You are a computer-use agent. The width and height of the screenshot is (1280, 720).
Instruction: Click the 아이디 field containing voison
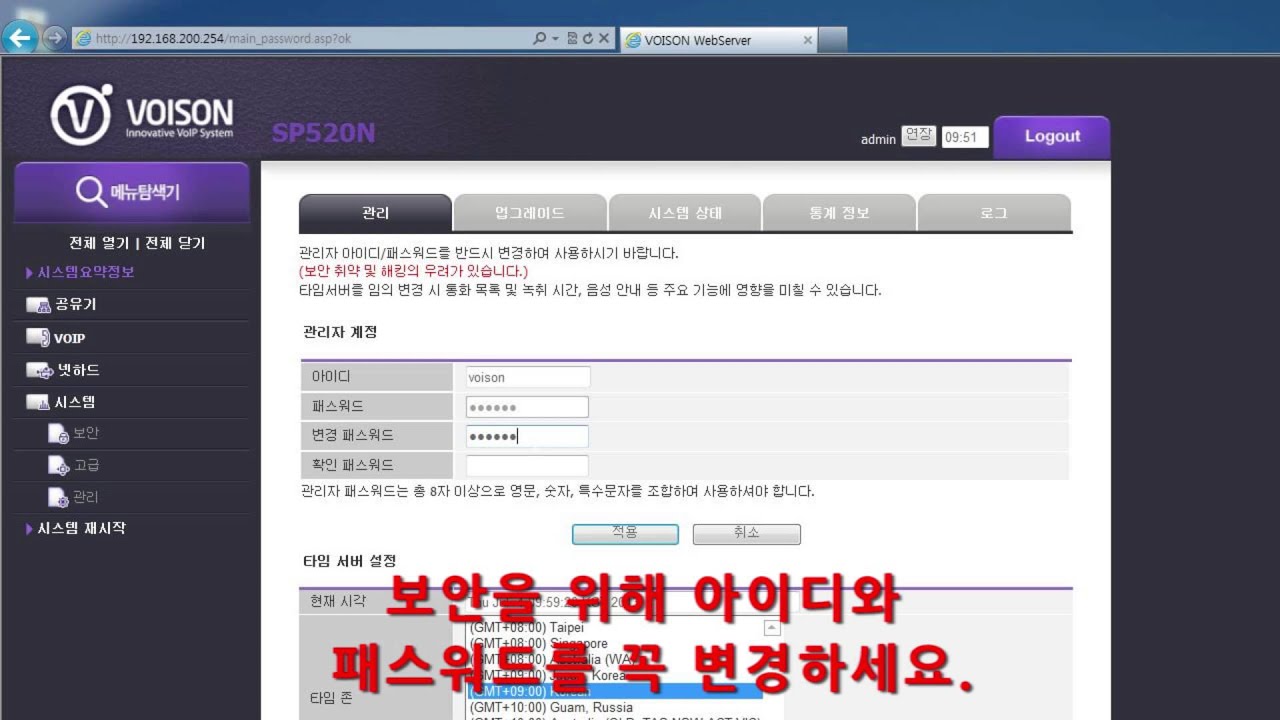click(528, 378)
